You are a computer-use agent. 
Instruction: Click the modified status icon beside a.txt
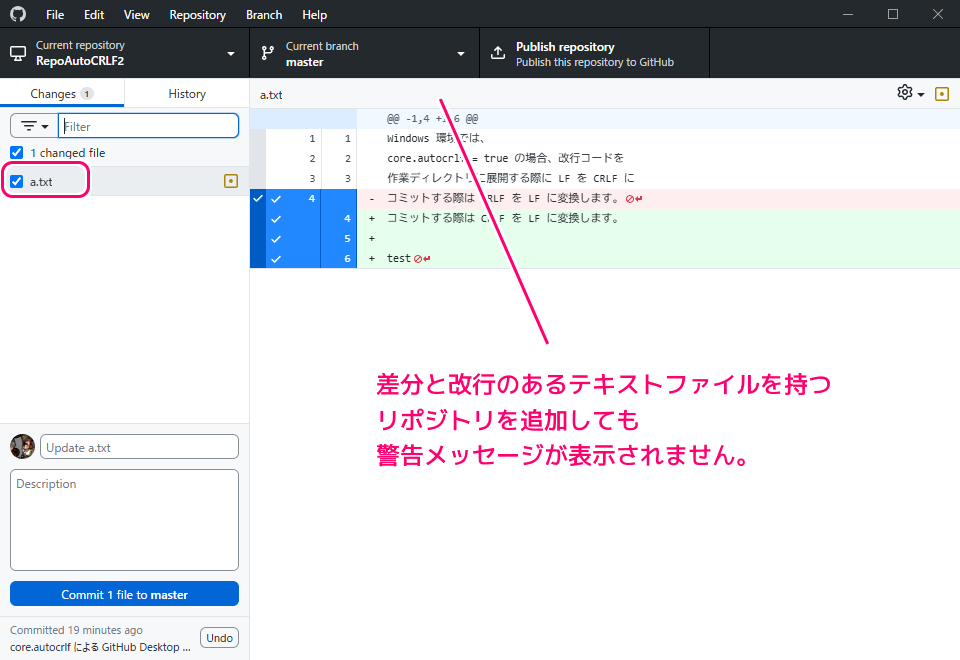tap(231, 181)
